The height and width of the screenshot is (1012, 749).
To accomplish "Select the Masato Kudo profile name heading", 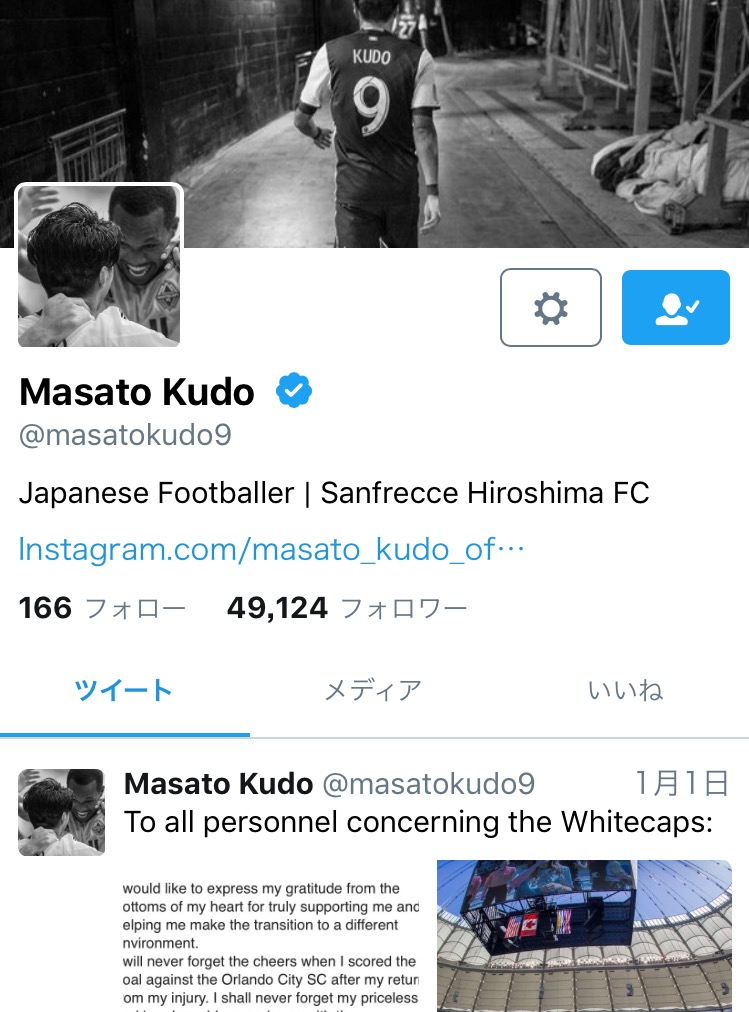I will (137, 391).
